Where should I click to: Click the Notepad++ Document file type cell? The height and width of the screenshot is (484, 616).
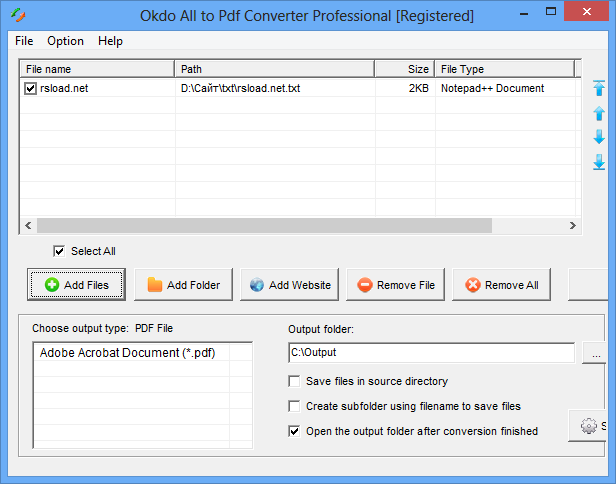[x=492, y=88]
